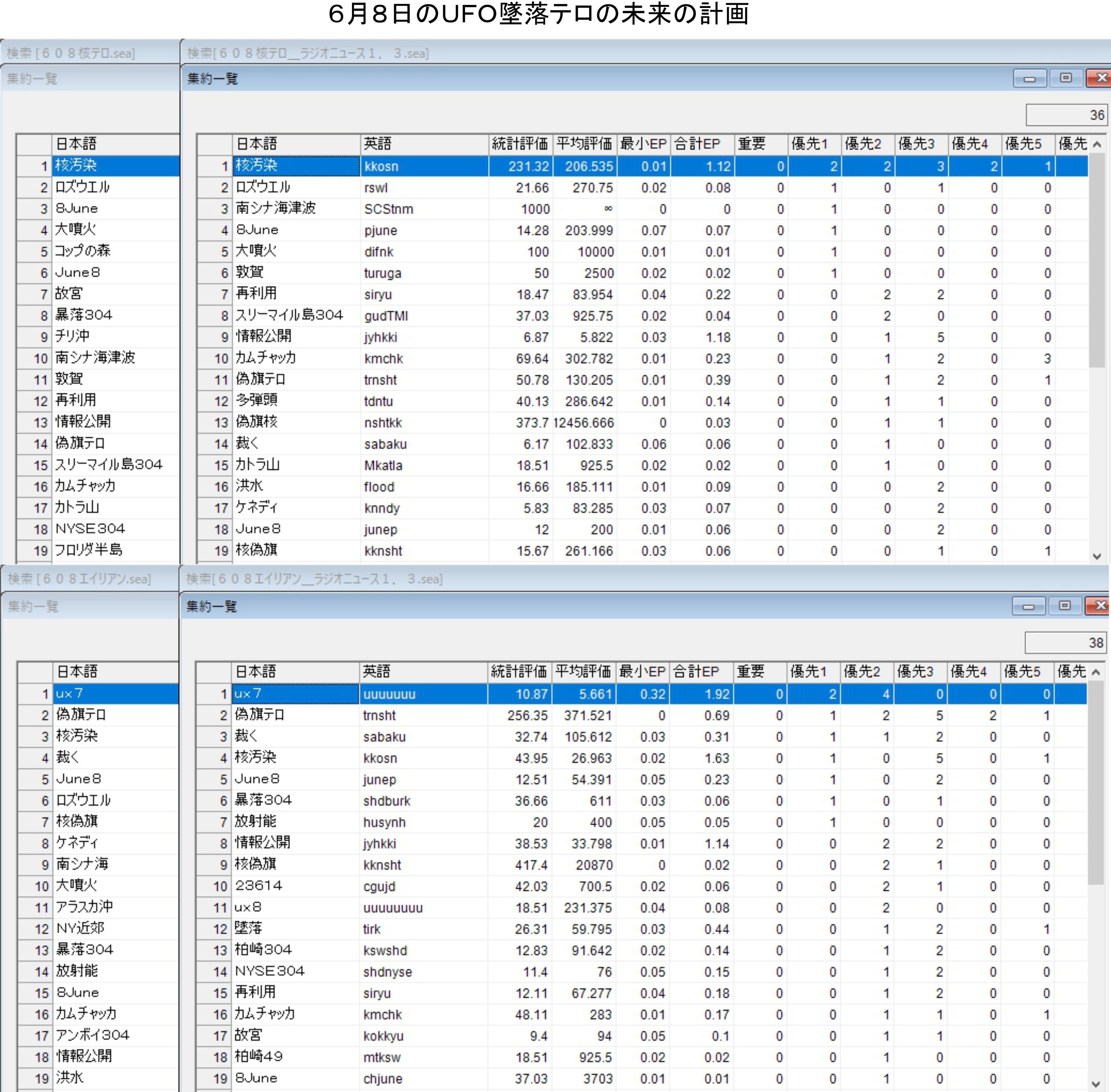The width and height of the screenshot is (1111, 1092).
Task: Select 故宮 row with kokkyu
Action: tap(642, 1036)
